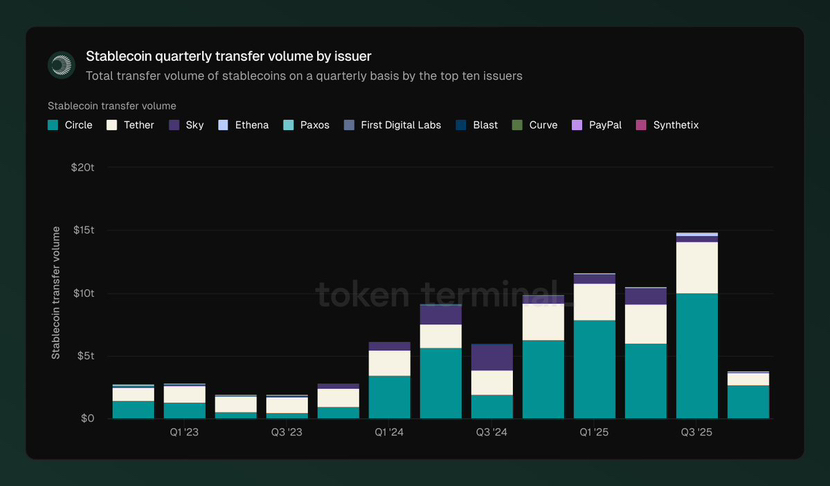The width and height of the screenshot is (830, 486).
Task: Click the $20t y-axis label
Action: click(x=83, y=167)
